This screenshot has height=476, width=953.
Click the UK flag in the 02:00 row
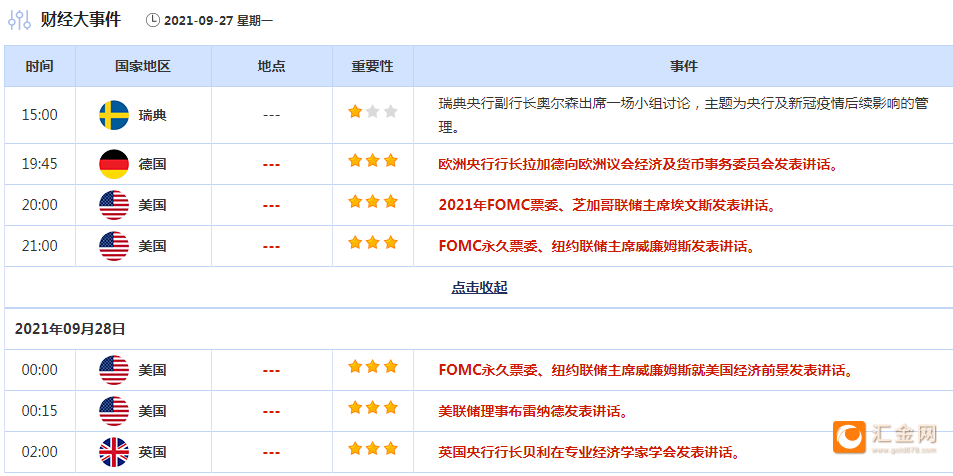click(114, 452)
